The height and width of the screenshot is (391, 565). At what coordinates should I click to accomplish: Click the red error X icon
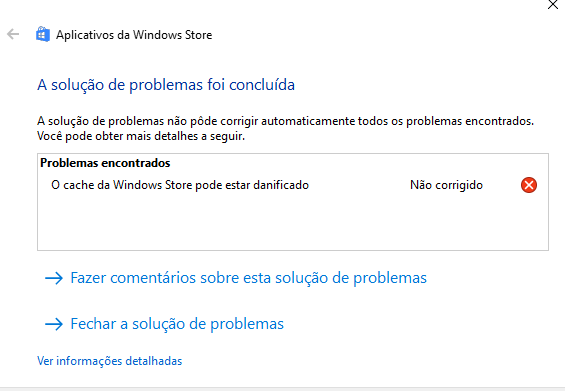[529, 185]
